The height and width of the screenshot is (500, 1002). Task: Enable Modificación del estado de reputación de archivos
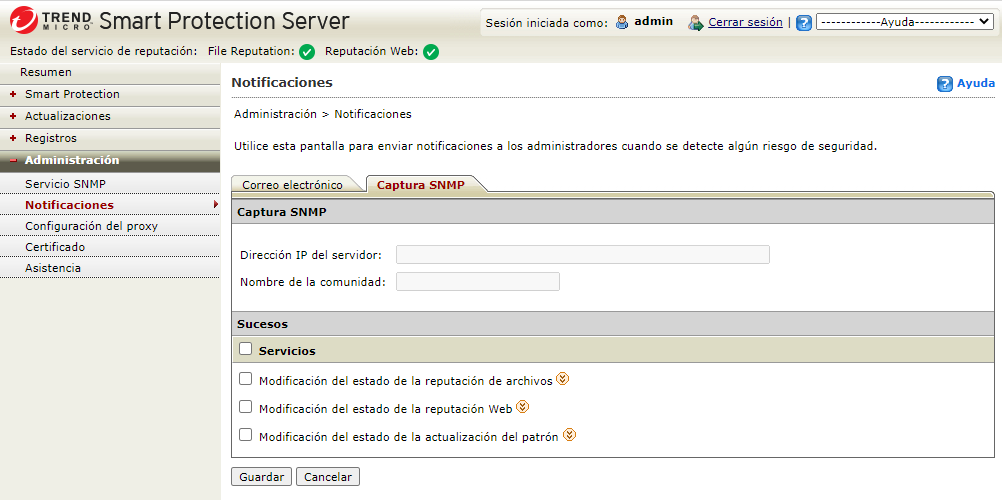[246, 379]
